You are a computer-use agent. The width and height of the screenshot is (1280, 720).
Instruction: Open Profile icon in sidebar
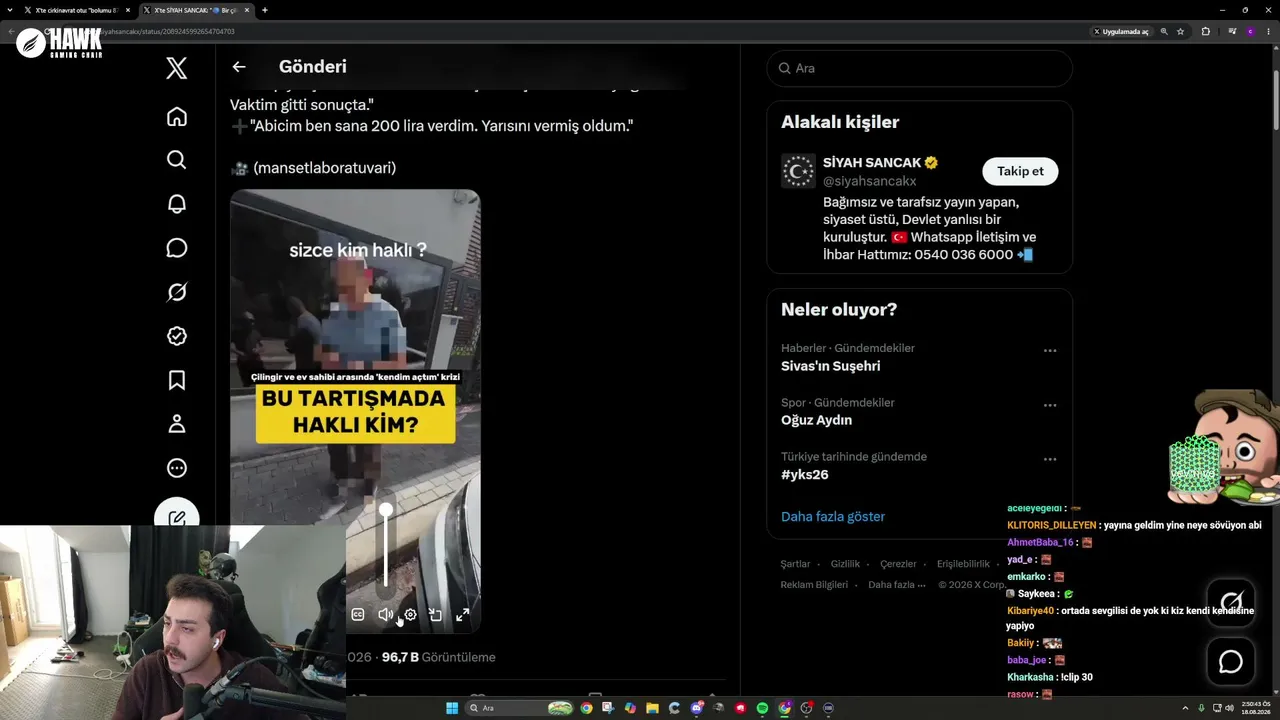pos(177,424)
